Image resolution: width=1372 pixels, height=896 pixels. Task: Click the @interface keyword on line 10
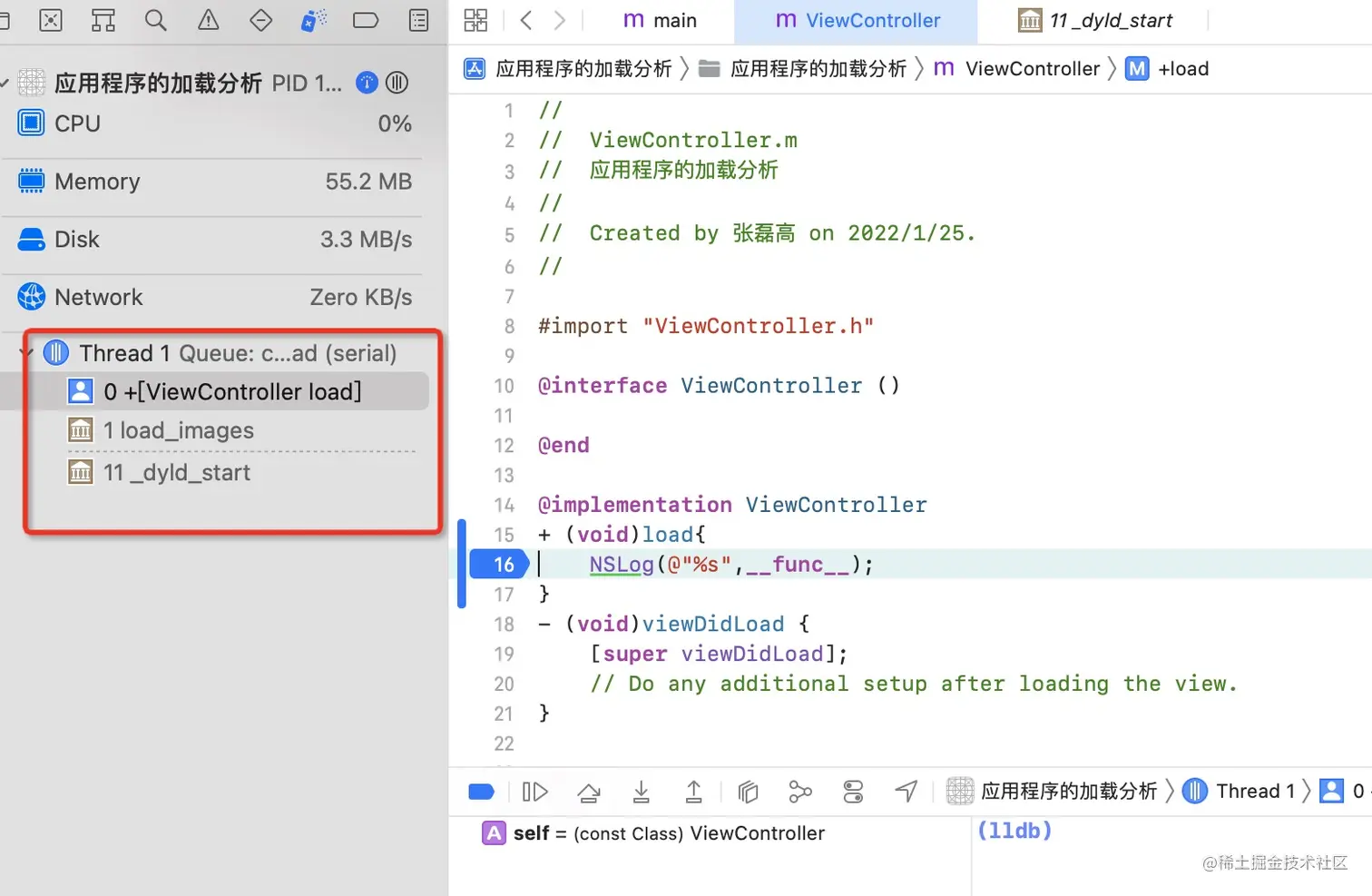(x=603, y=386)
